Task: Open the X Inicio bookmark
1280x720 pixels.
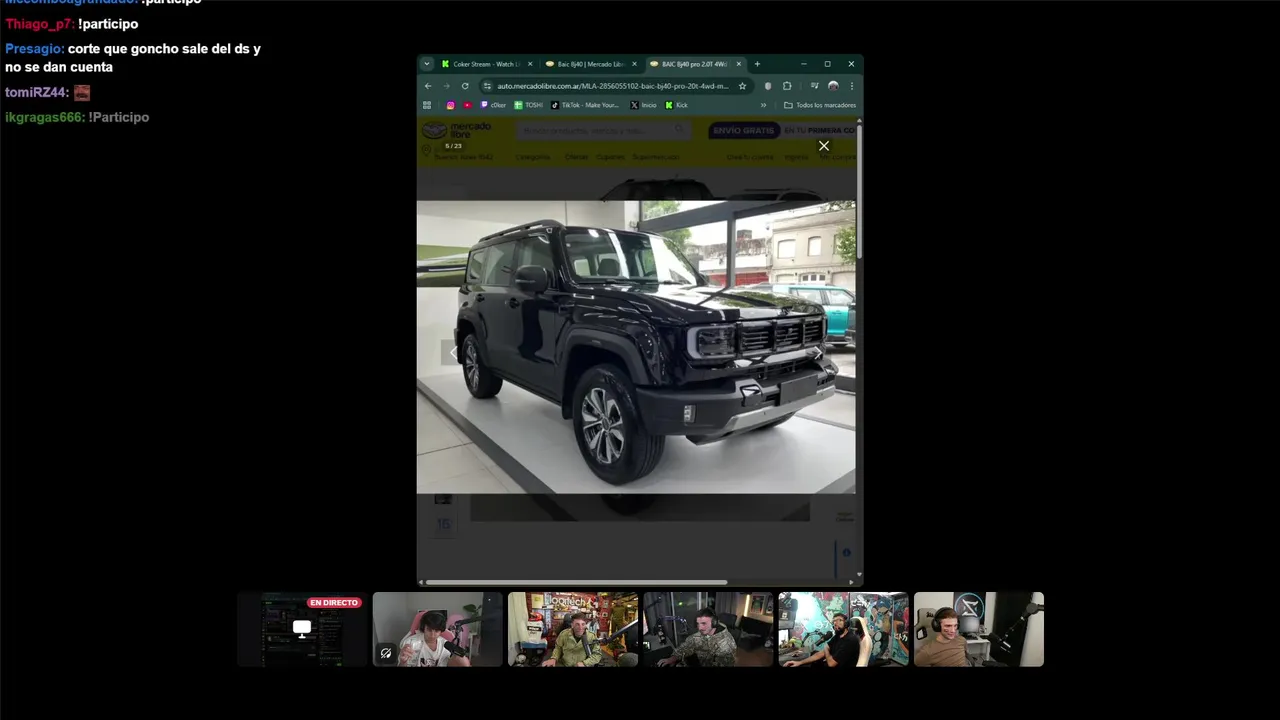Action: click(643, 105)
